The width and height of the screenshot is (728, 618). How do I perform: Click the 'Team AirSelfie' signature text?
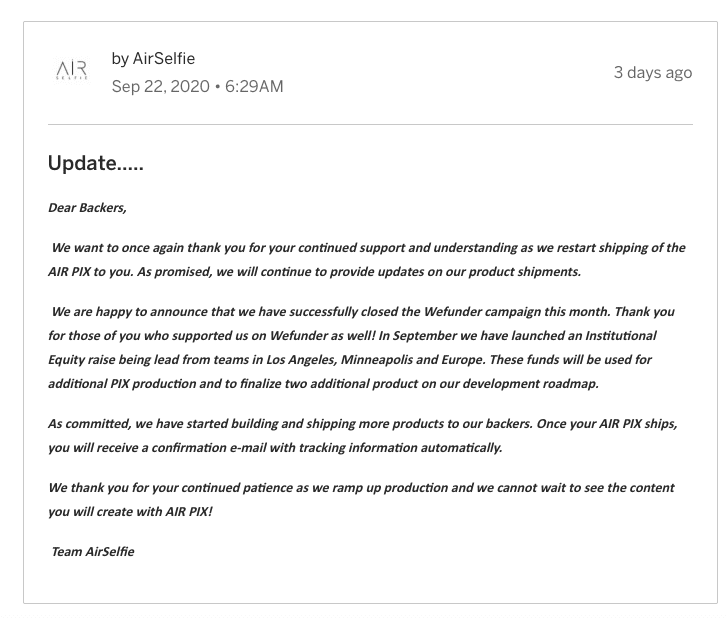coord(93,552)
